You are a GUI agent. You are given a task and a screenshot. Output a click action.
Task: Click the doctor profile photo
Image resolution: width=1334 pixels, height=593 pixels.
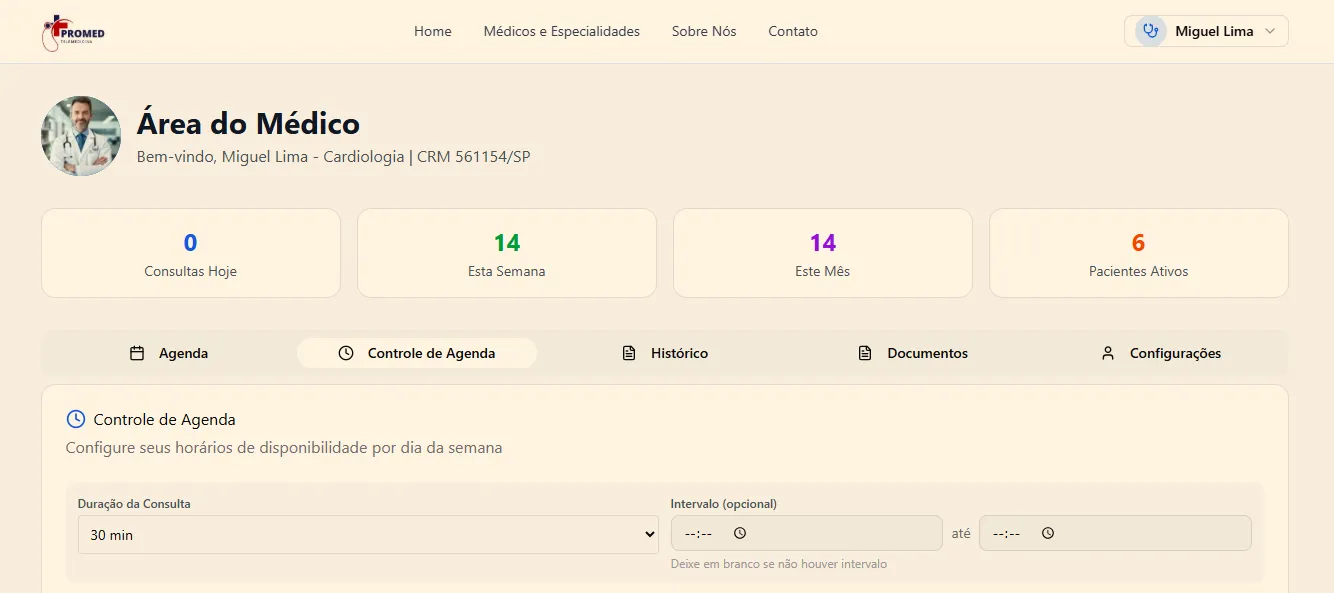tap(81, 136)
